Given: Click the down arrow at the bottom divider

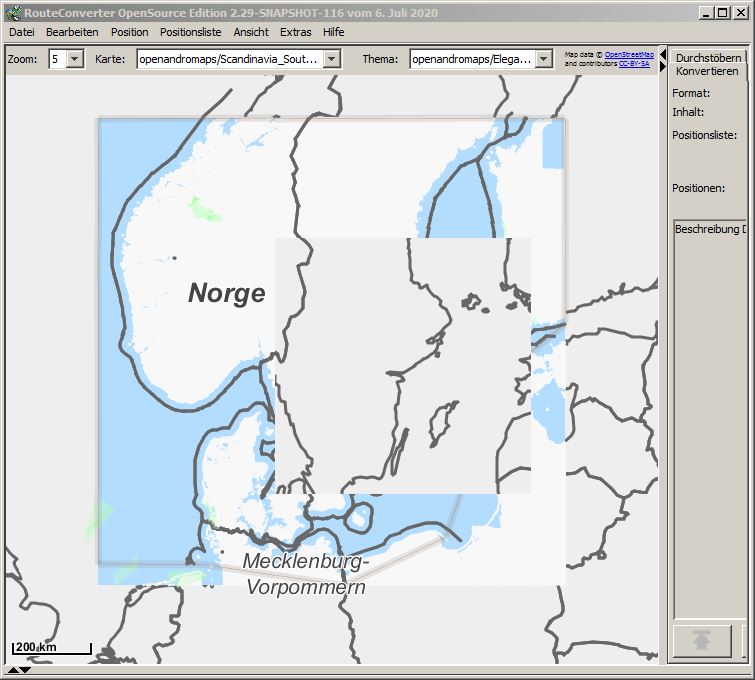Looking at the screenshot, I should point(25,670).
